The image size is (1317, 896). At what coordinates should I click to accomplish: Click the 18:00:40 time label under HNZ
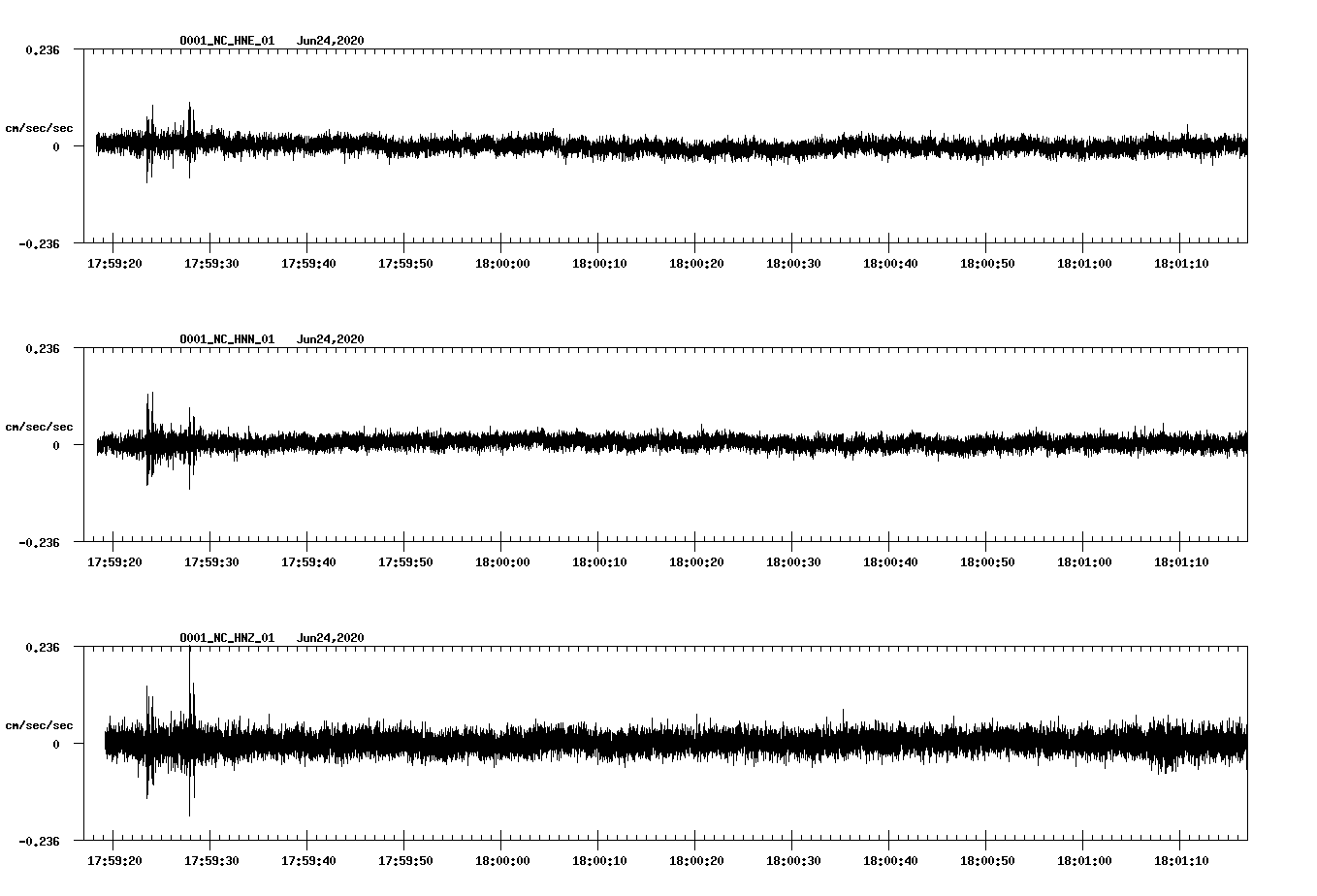(890, 860)
